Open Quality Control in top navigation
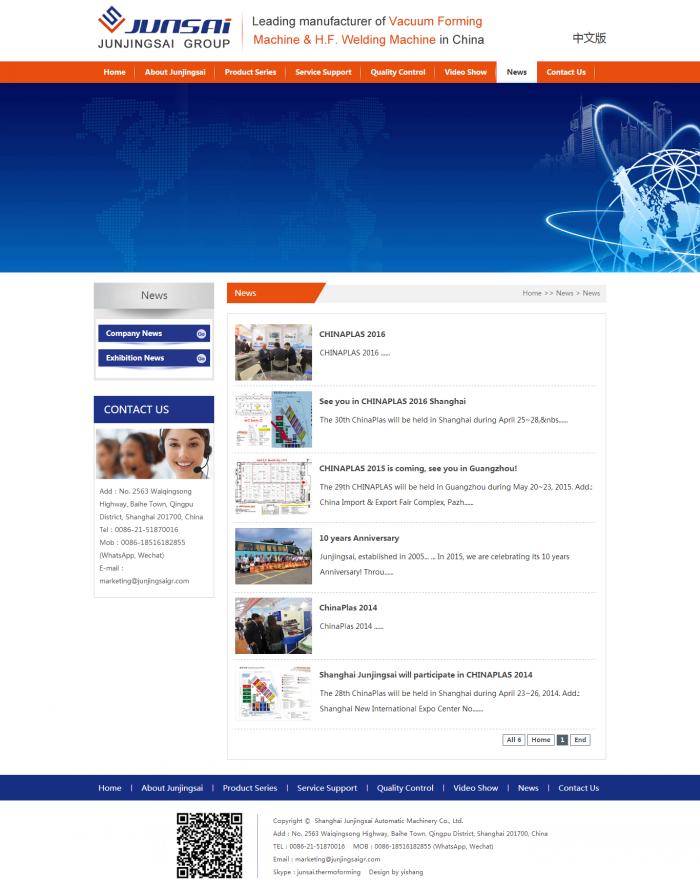 397,72
